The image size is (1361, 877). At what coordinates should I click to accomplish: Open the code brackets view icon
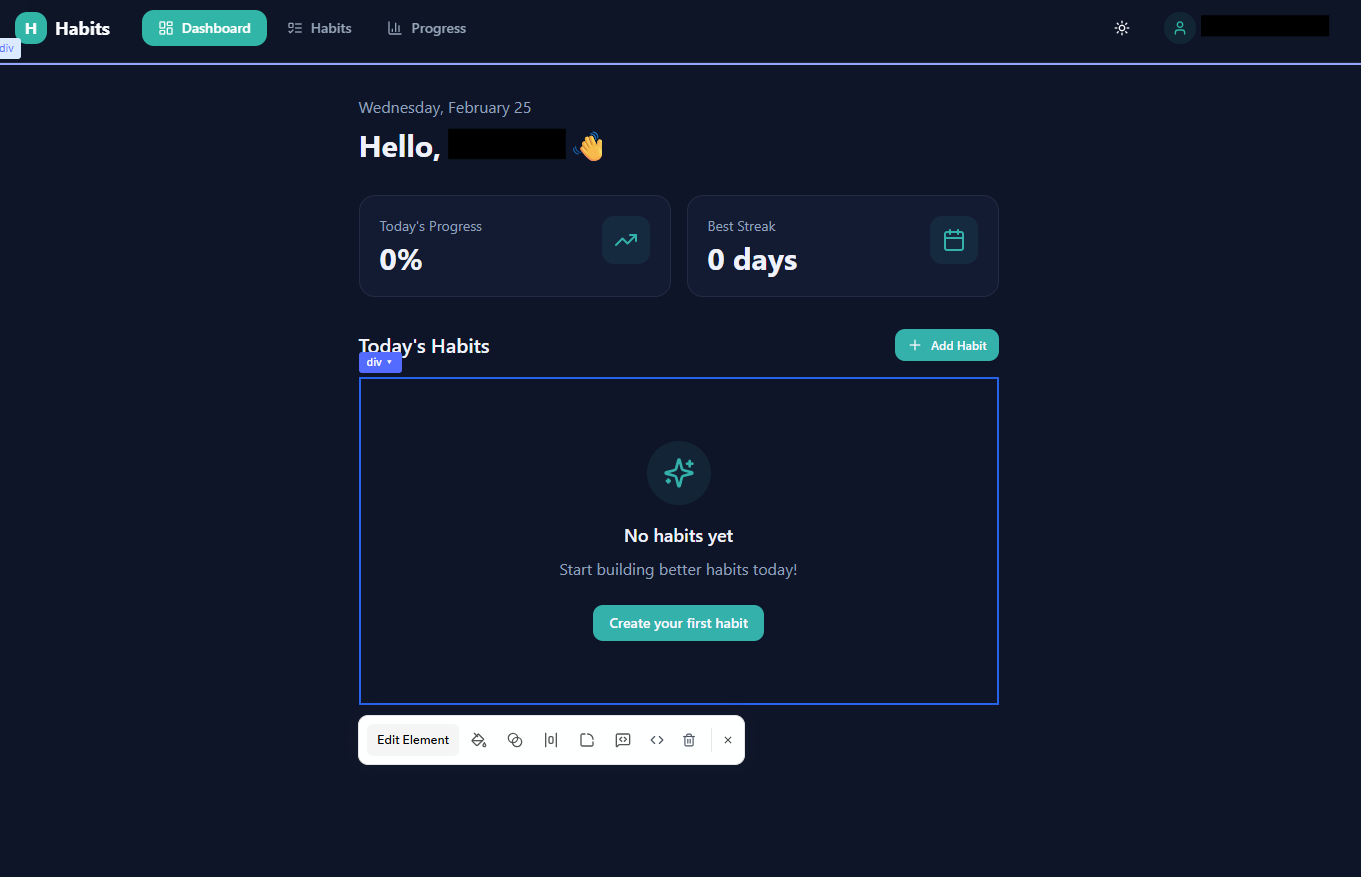657,740
